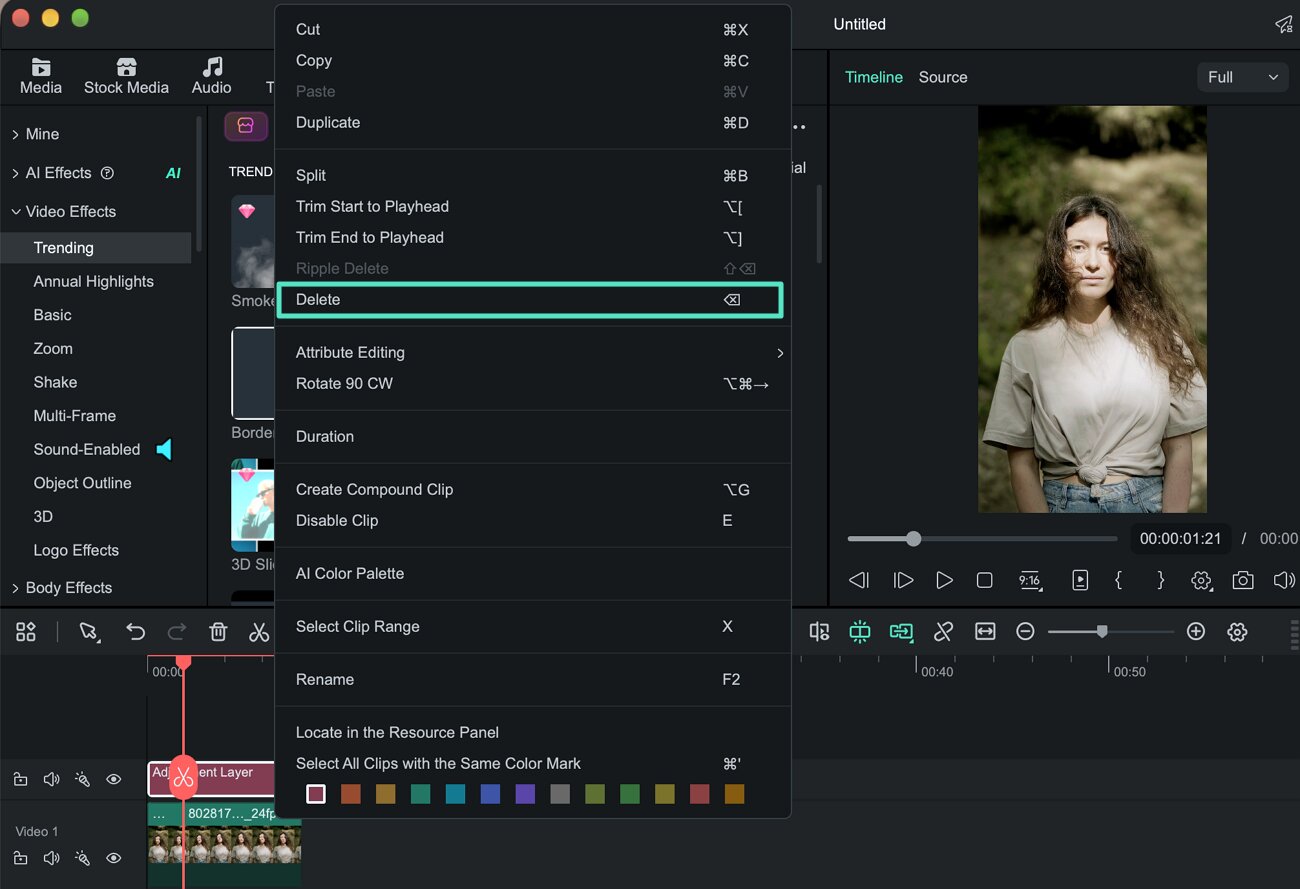Set mark in with the left brace icon
This screenshot has height=889, width=1300.
coord(1119,580)
